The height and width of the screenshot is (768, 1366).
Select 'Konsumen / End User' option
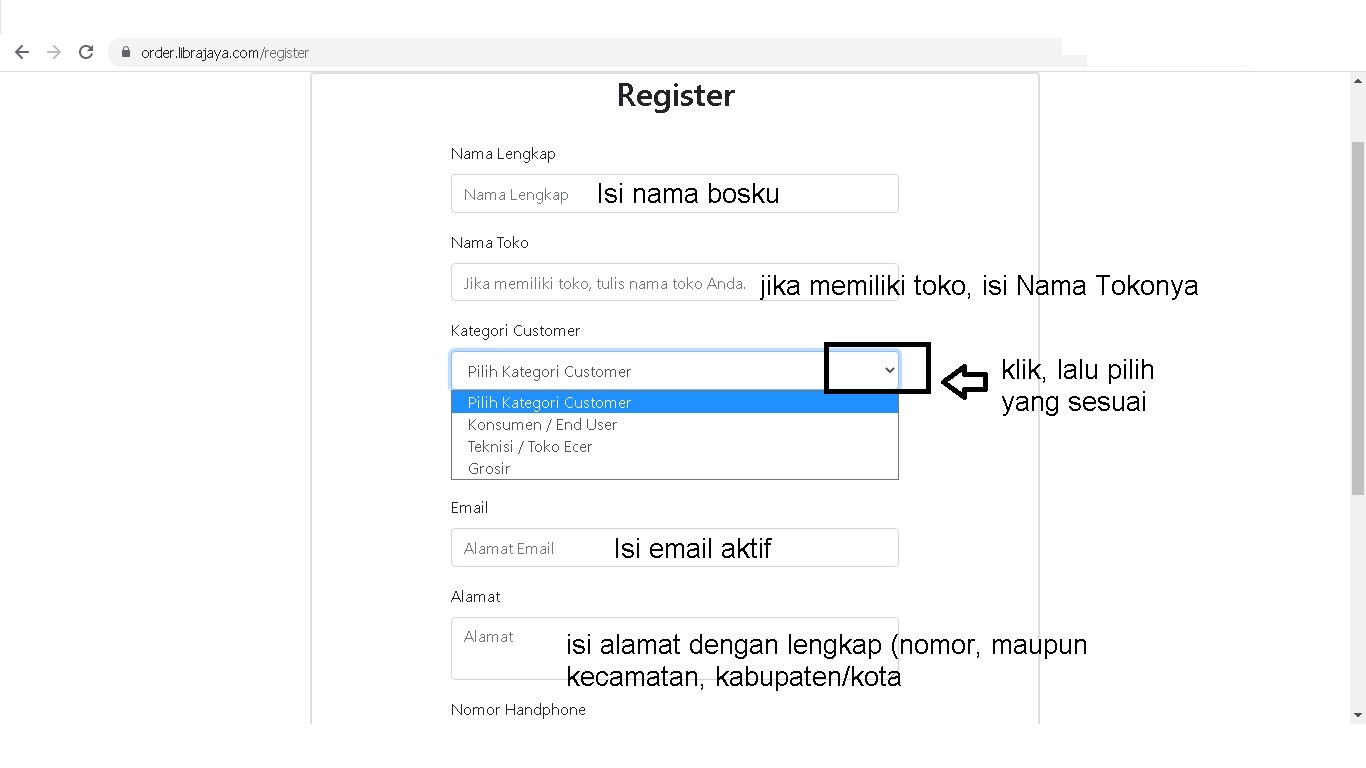pyautogui.click(x=674, y=424)
